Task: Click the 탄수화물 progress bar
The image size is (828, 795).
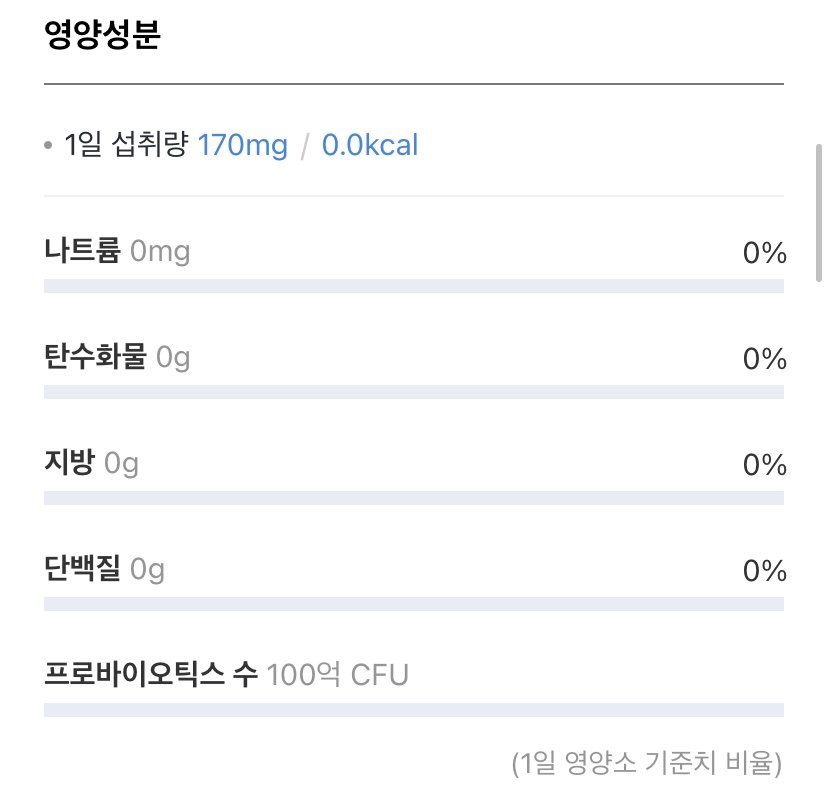Action: (x=413, y=392)
